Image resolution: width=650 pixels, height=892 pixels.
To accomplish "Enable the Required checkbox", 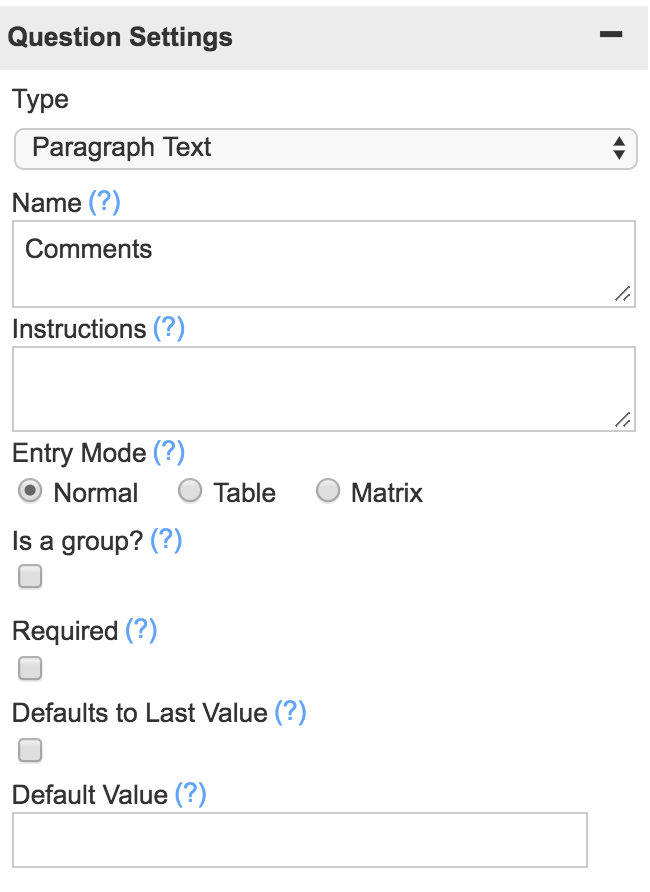I will click(29, 667).
